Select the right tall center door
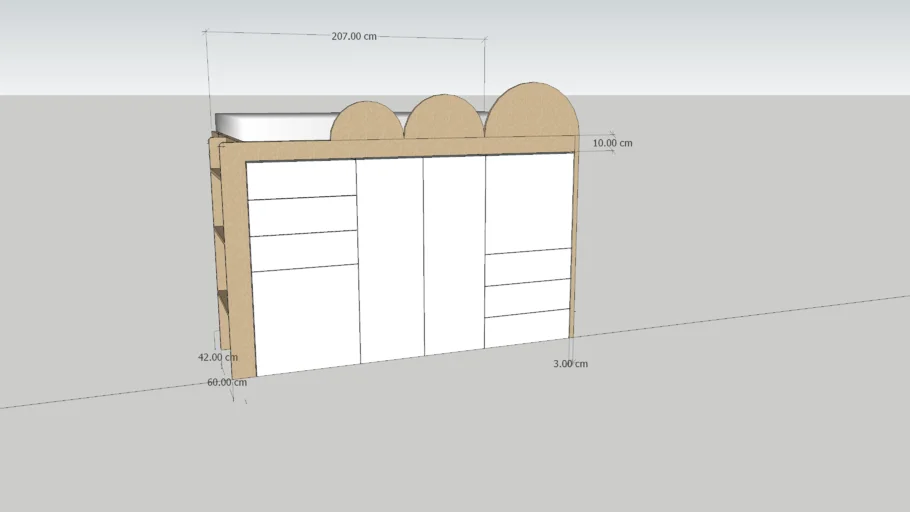This screenshot has height=512, width=910. 454,254
